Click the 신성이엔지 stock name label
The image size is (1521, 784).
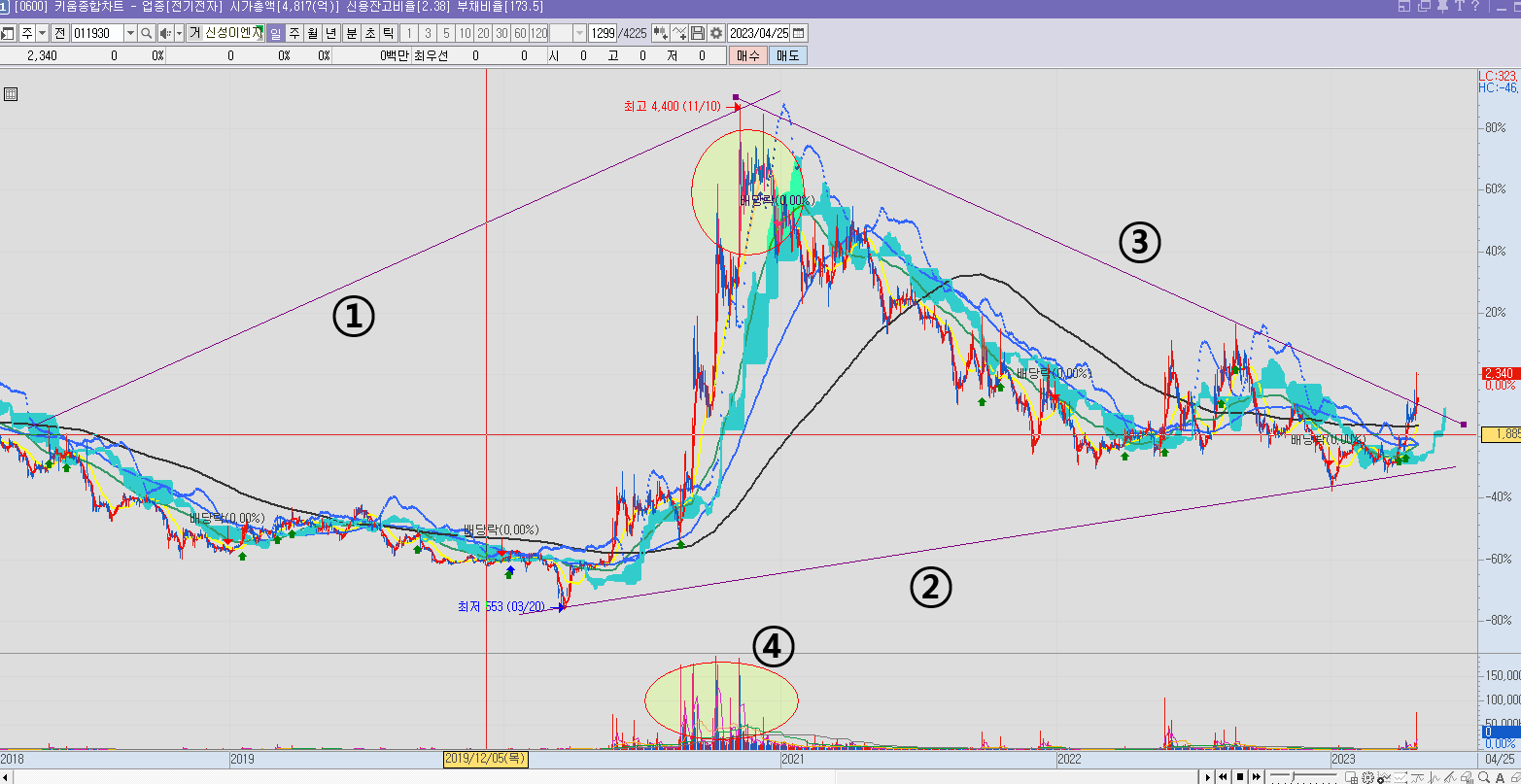[x=232, y=33]
